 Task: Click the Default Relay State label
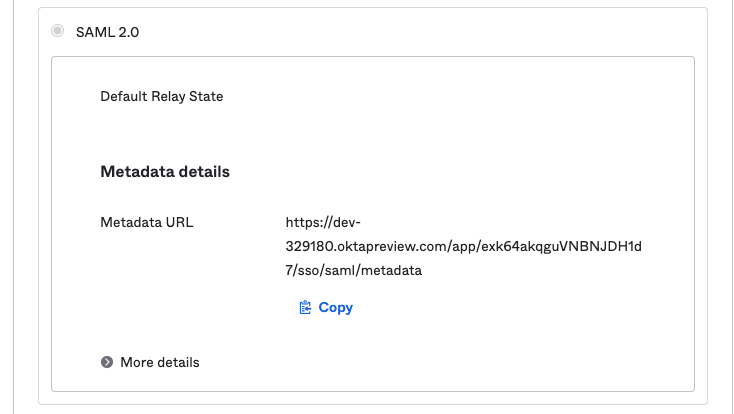point(161,96)
